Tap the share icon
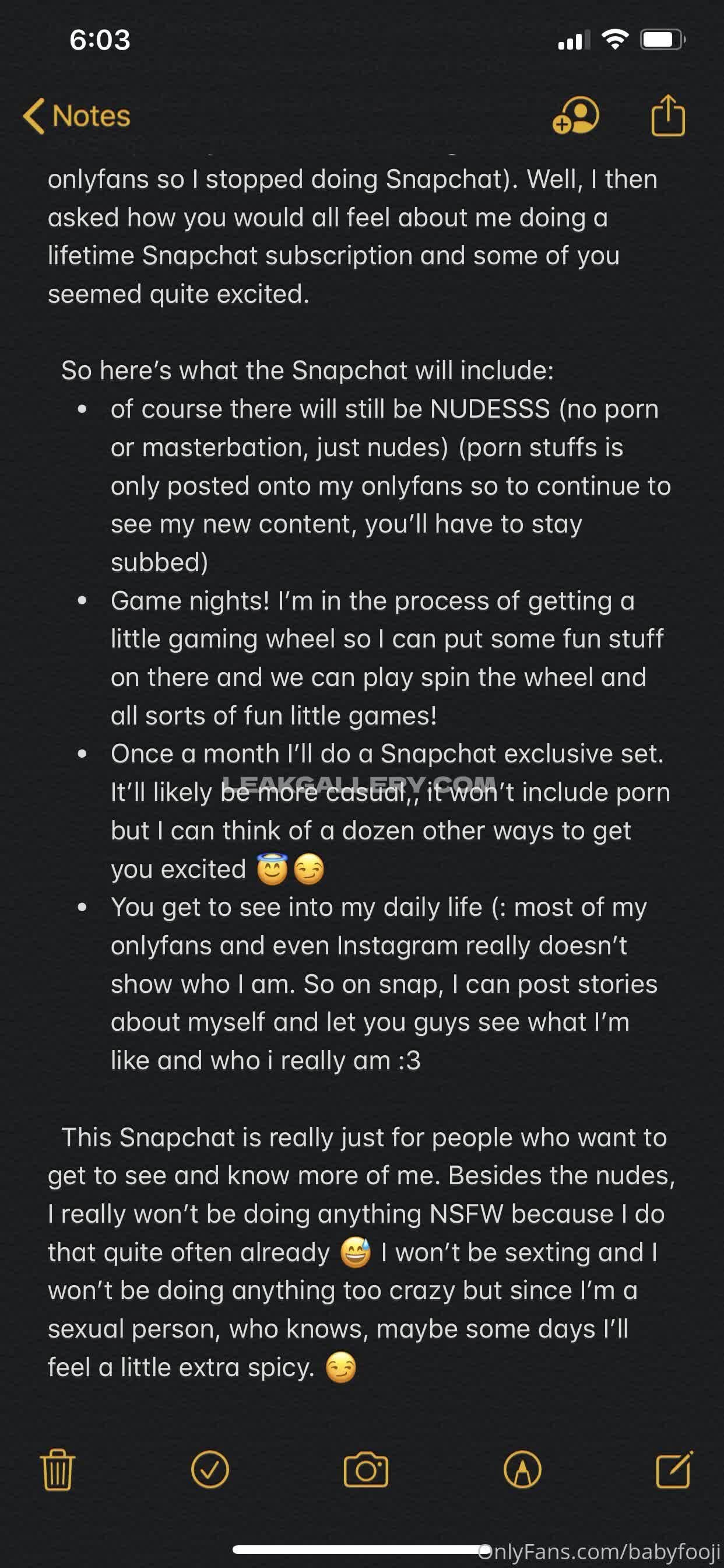The image size is (724, 1568). pos(667,115)
